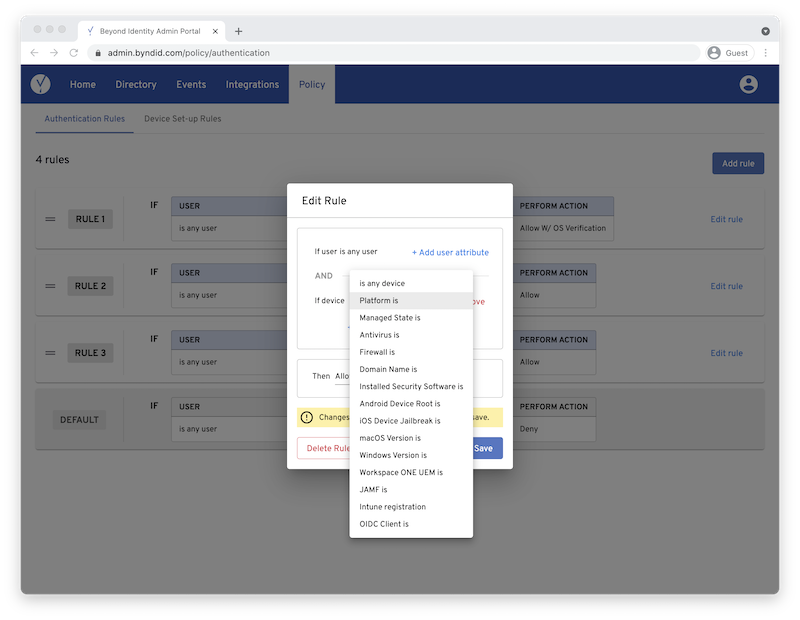Open the Events nav item
This screenshot has width=800, height=620.
point(191,84)
